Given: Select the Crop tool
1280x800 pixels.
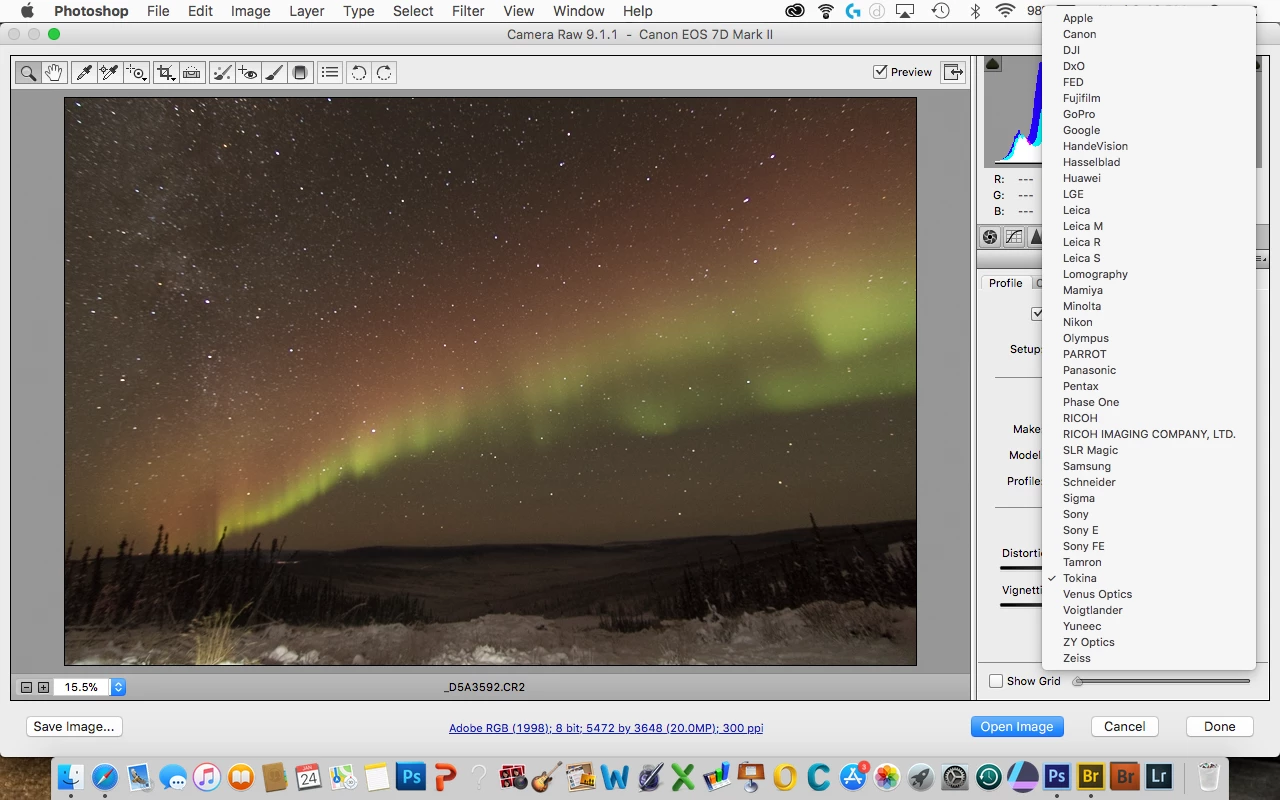Looking at the screenshot, I should pyautogui.click(x=166, y=73).
